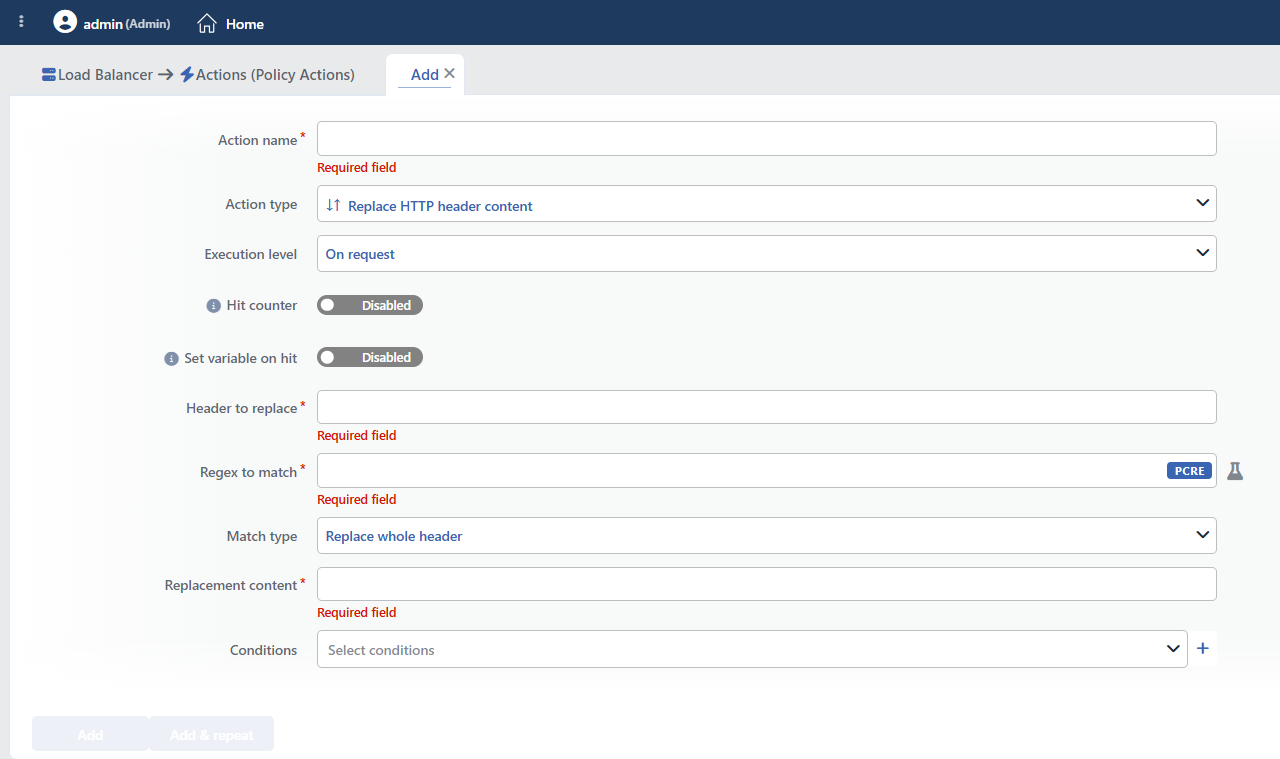This screenshot has height=759, width=1280.
Task: Click the Action name label
Action: tap(258, 140)
